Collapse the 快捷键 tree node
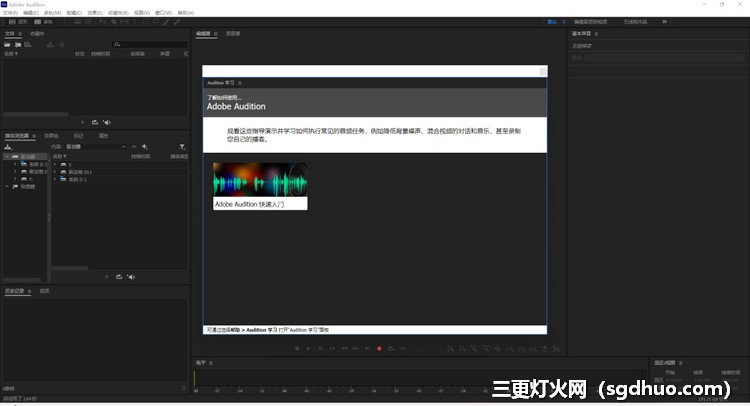The height and width of the screenshot is (406, 750). 7,187
